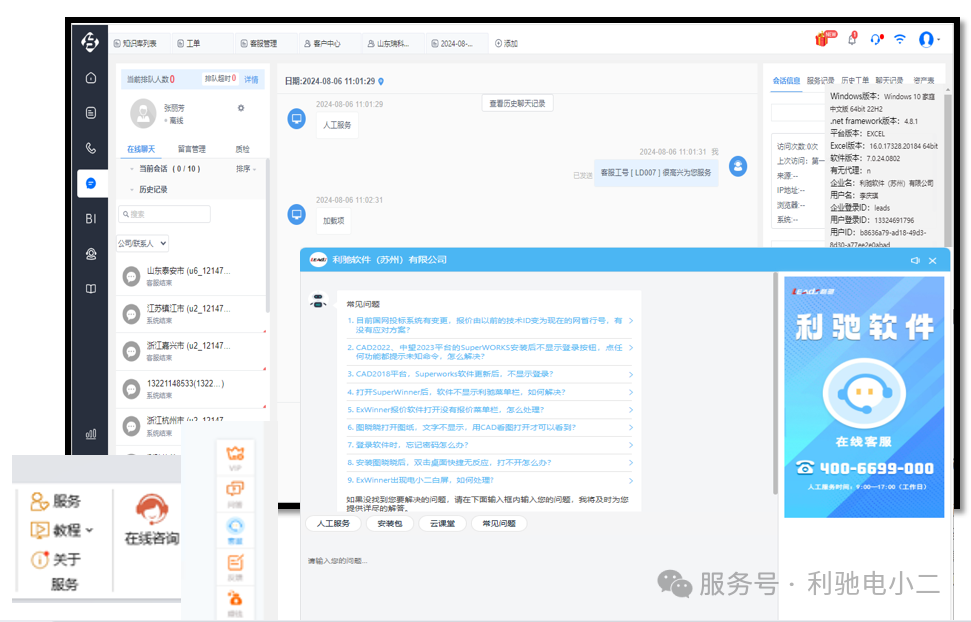Screen dimensions: 971x622
Task: Click the blue headset status icon
Action: click(876, 39)
